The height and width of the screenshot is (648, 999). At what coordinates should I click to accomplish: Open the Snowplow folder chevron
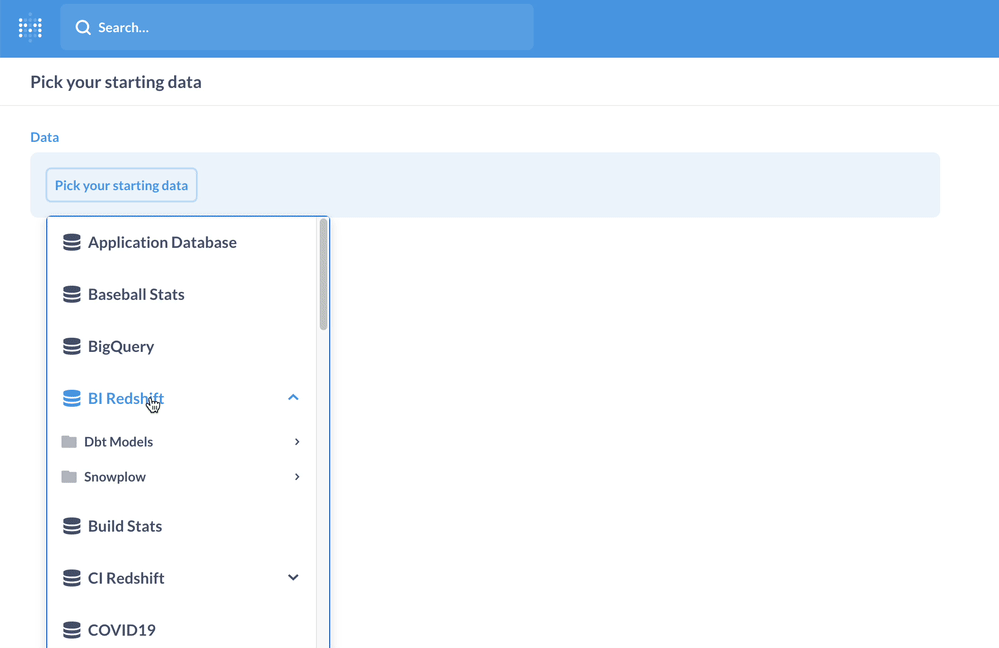point(296,476)
